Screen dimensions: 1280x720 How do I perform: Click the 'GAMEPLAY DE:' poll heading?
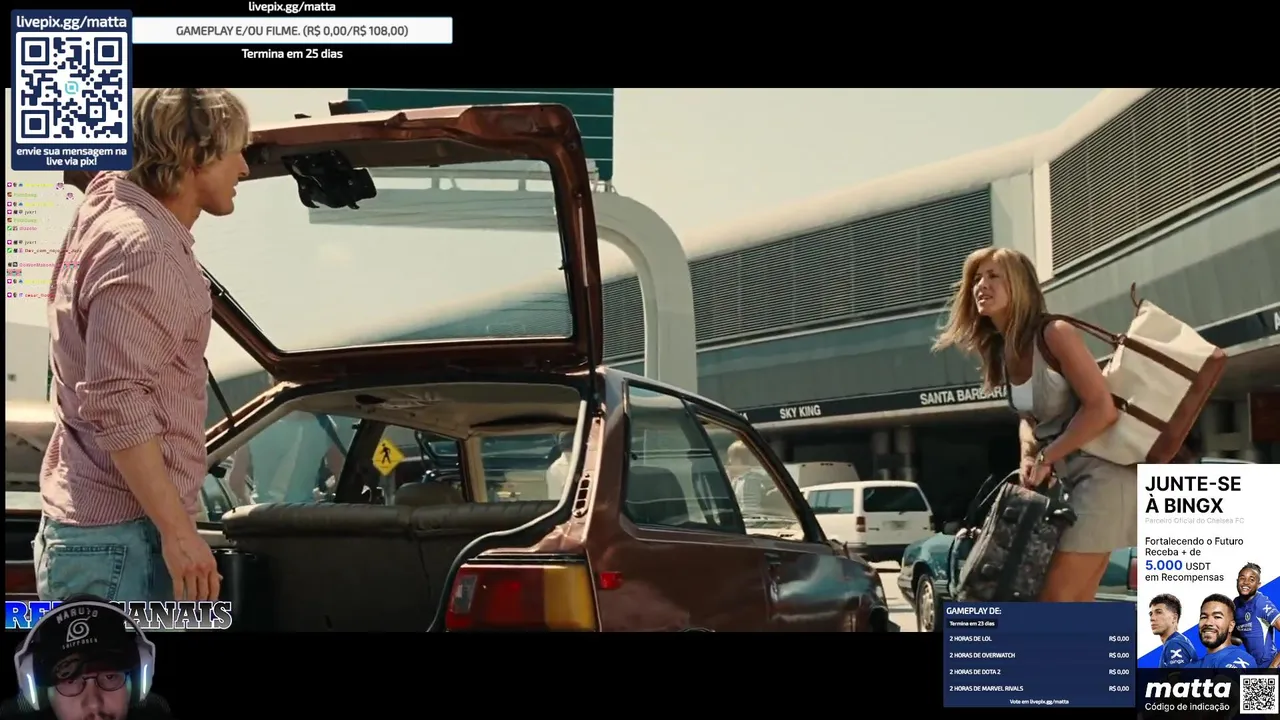click(x=973, y=611)
